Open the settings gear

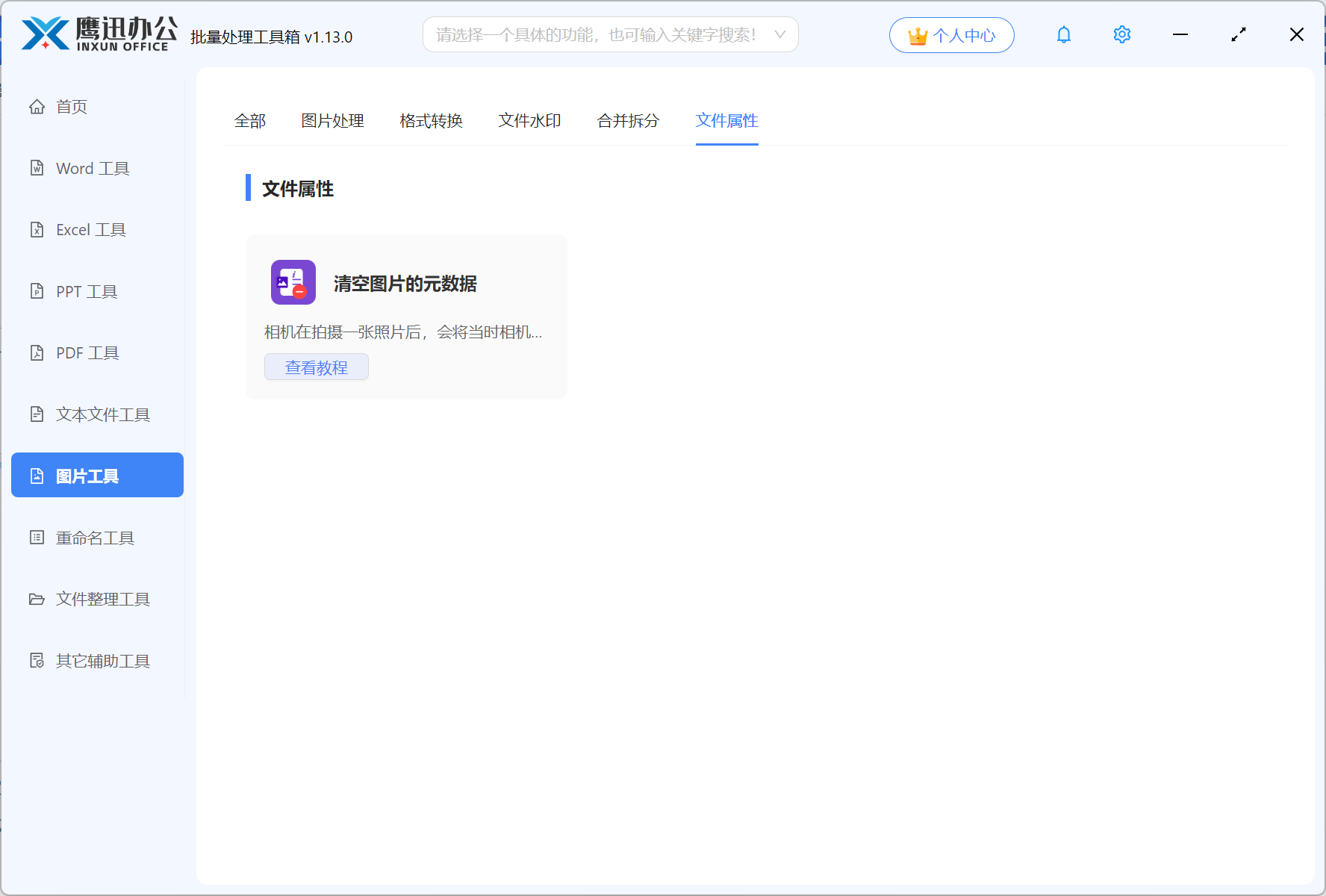click(1121, 34)
